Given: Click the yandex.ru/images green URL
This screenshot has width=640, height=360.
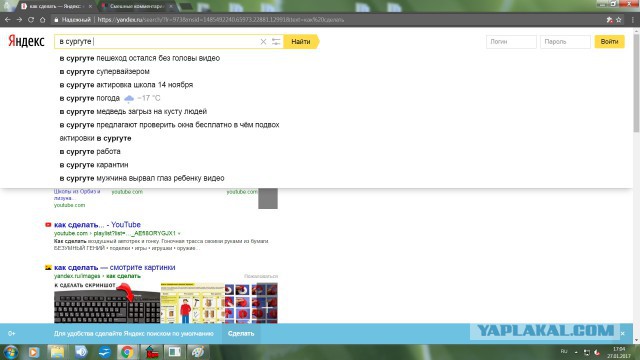Looking at the screenshot, I should (97, 276).
